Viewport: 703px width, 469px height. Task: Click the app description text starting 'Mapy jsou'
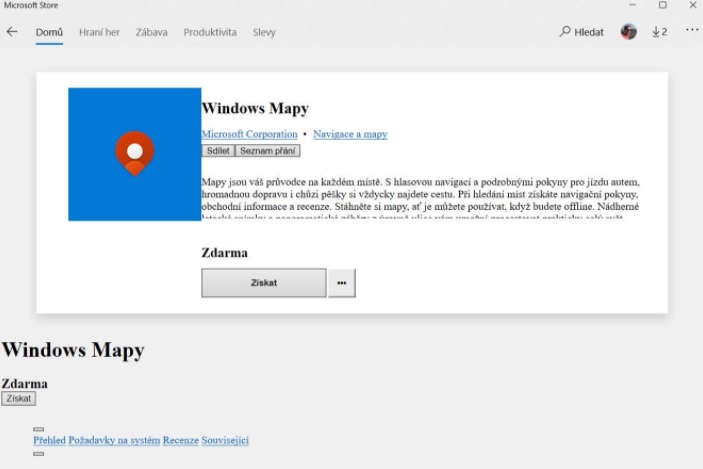[421, 197]
